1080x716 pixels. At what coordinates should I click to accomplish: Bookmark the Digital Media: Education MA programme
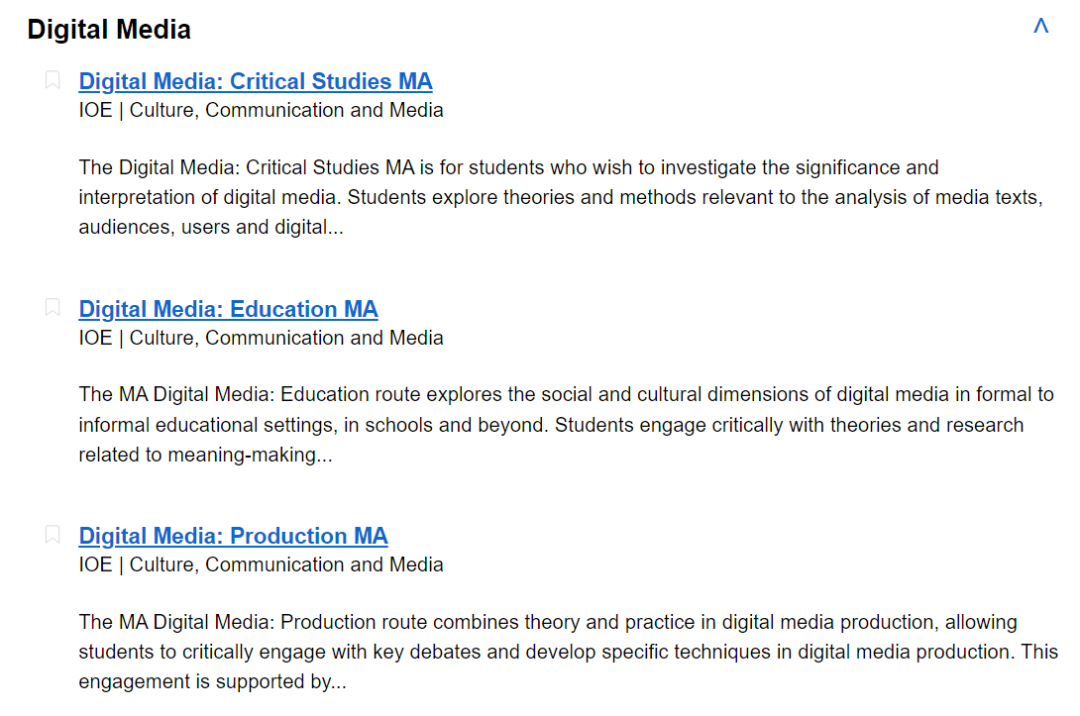click(x=53, y=308)
